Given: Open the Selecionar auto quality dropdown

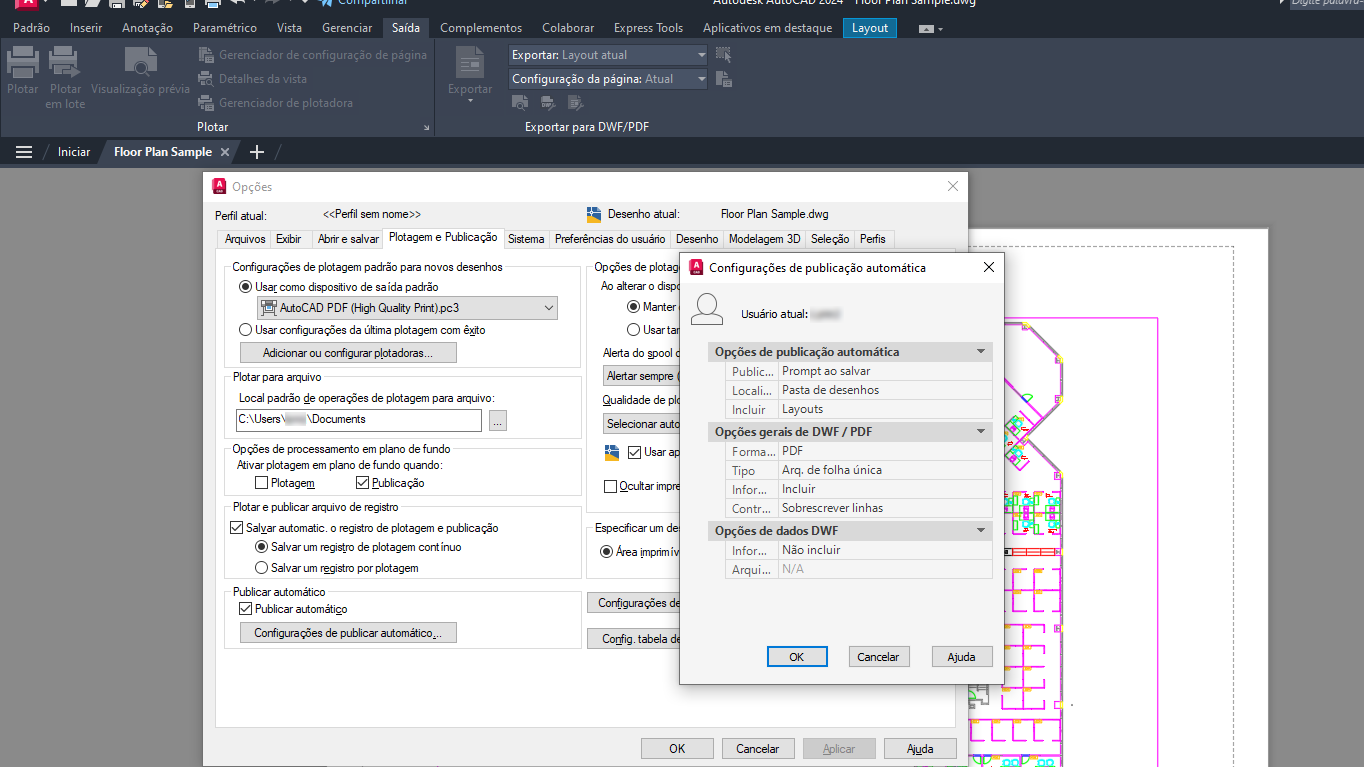Looking at the screenshot, I should [642, 424].
